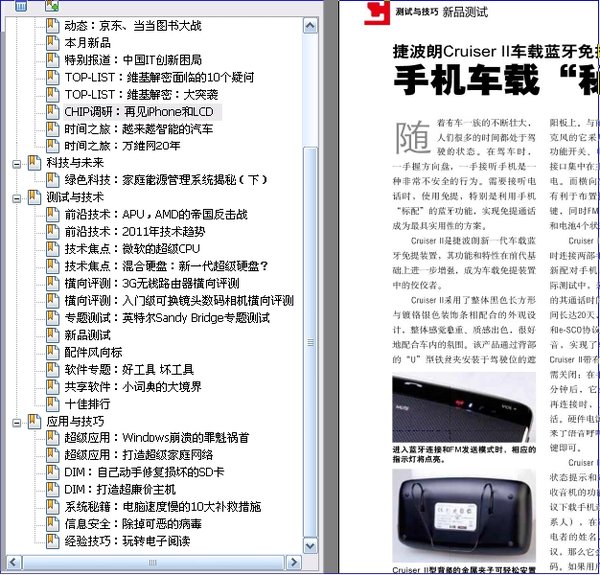
Task: Open DIM：自己动手修复损坏的SD卡
Action: coord(144,472)
